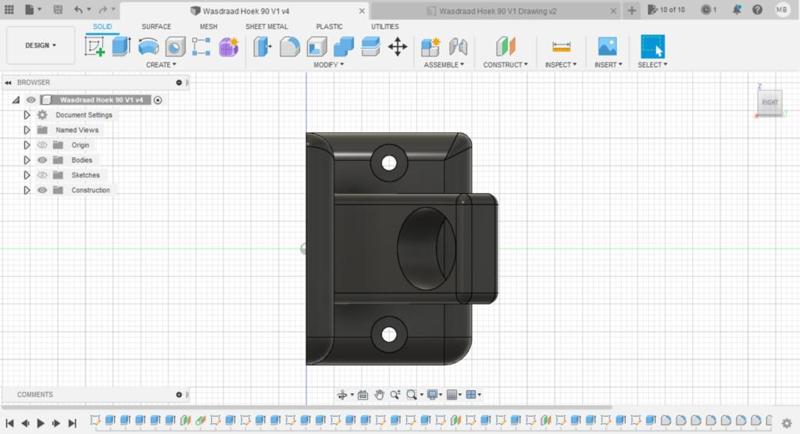800x434 pixels.
Task: Select the Insert image tool
Action: (x=607, y=46)
